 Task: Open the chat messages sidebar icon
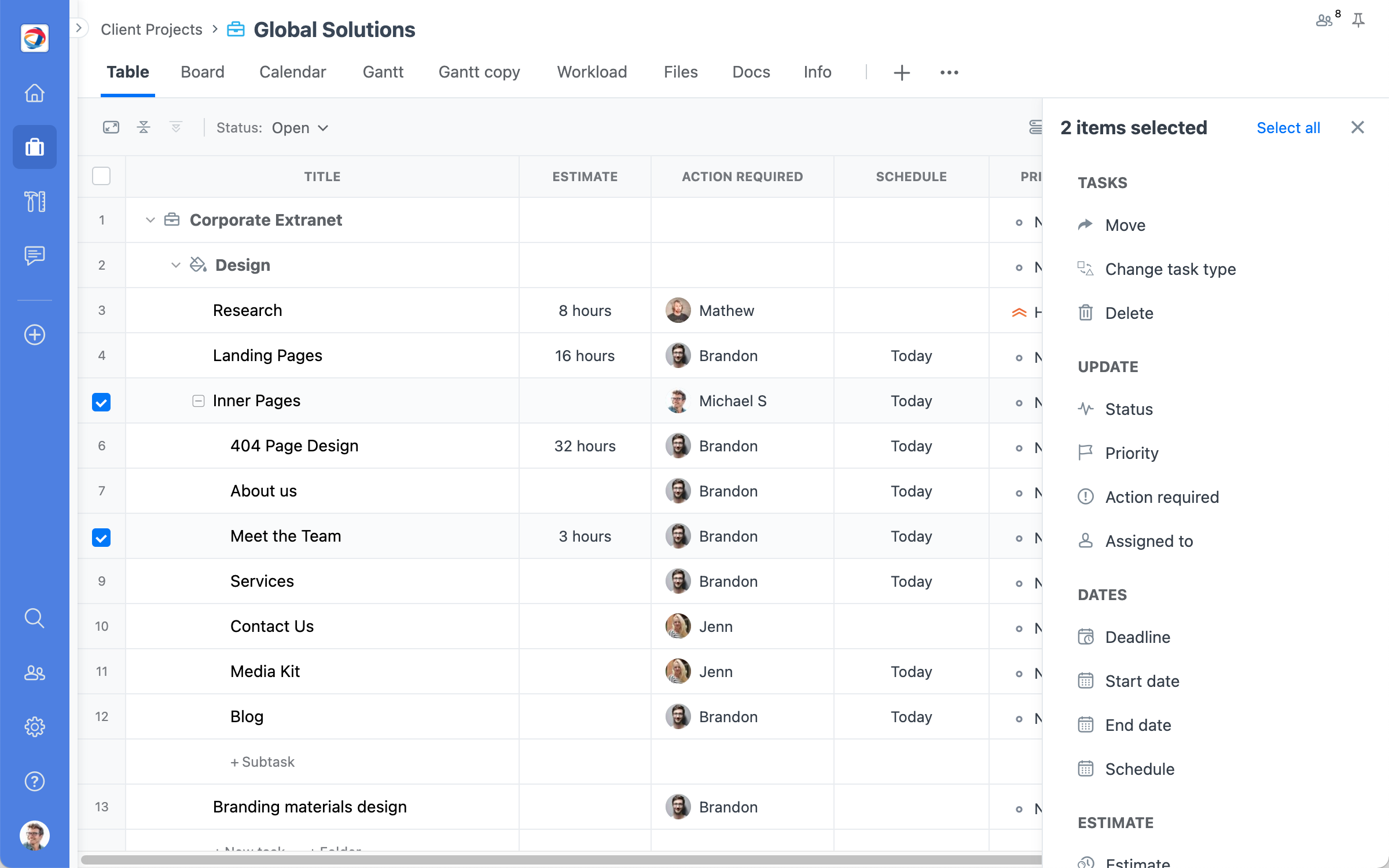[x=35, y=255]
